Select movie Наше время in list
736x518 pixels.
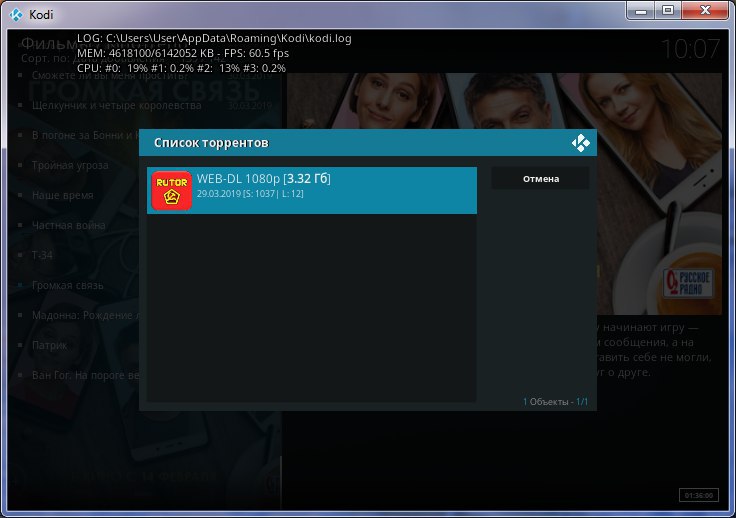tap(62, 195)
